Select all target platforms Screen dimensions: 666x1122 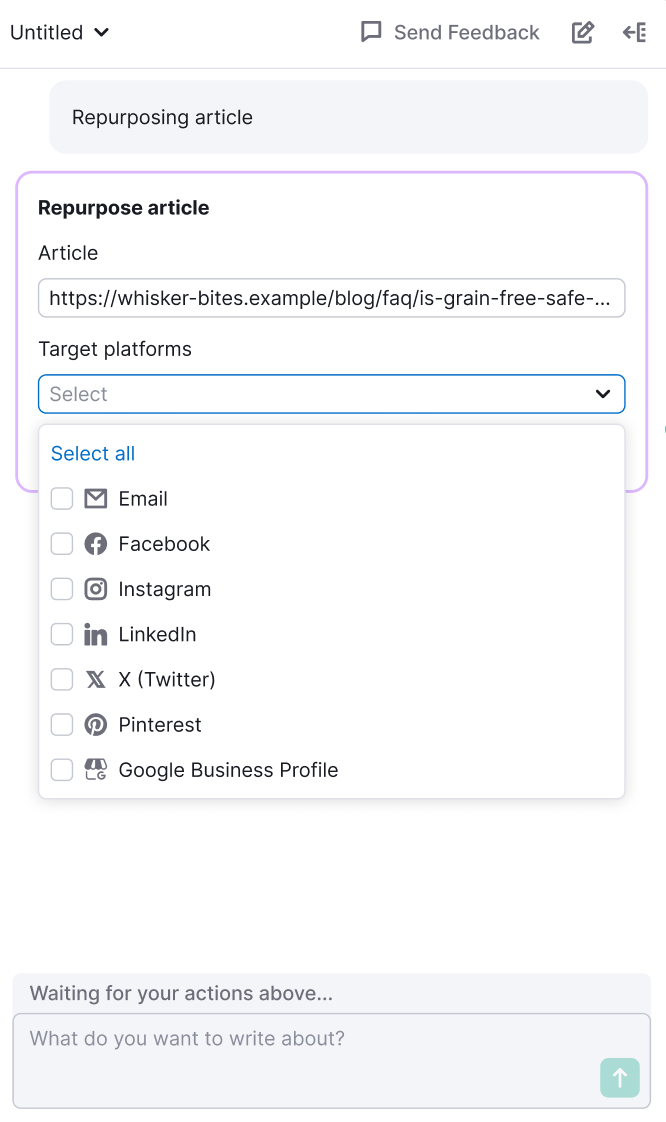pos(93,453)
